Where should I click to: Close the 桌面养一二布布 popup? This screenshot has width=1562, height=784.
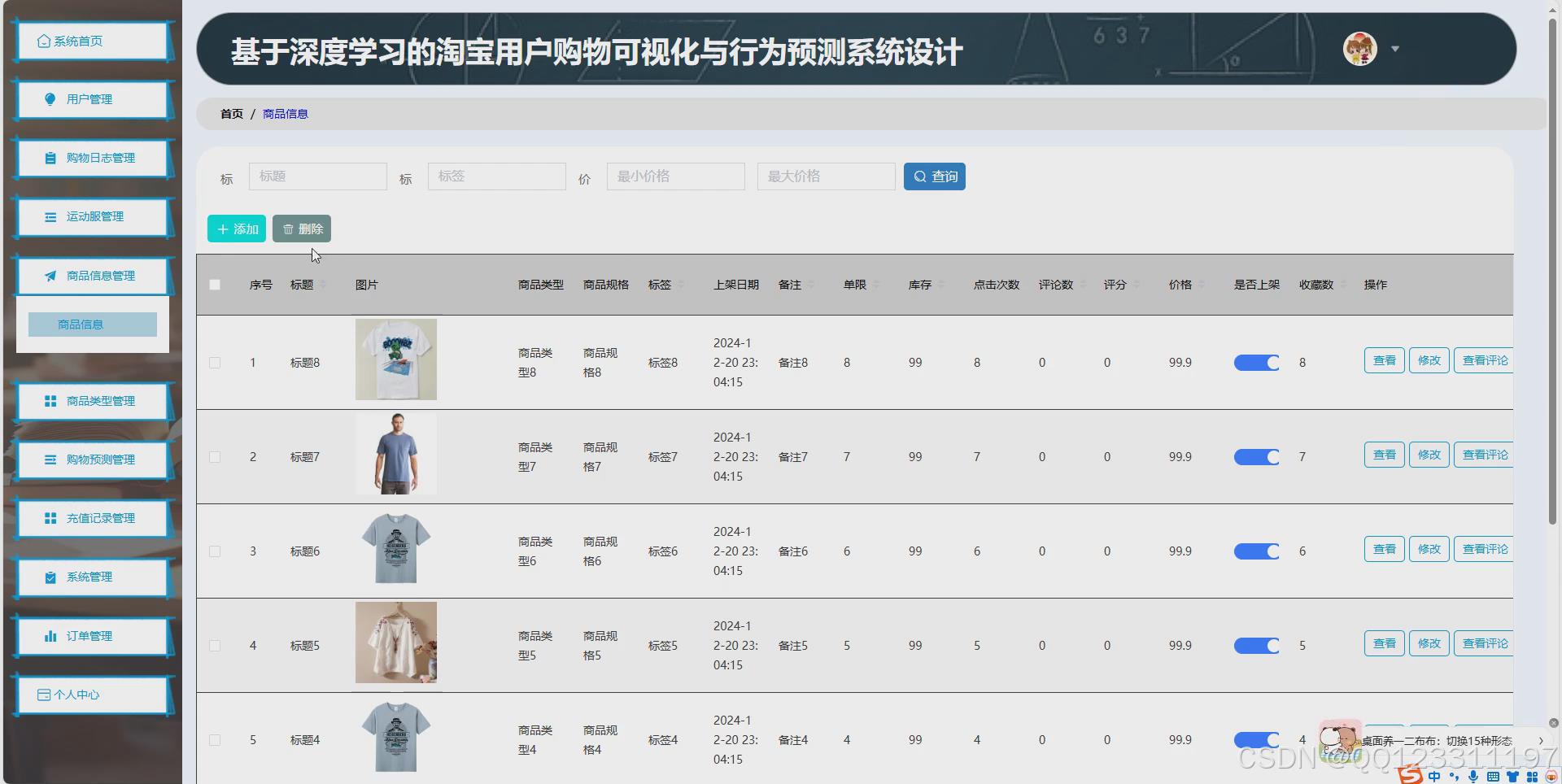pos(1554,723)
